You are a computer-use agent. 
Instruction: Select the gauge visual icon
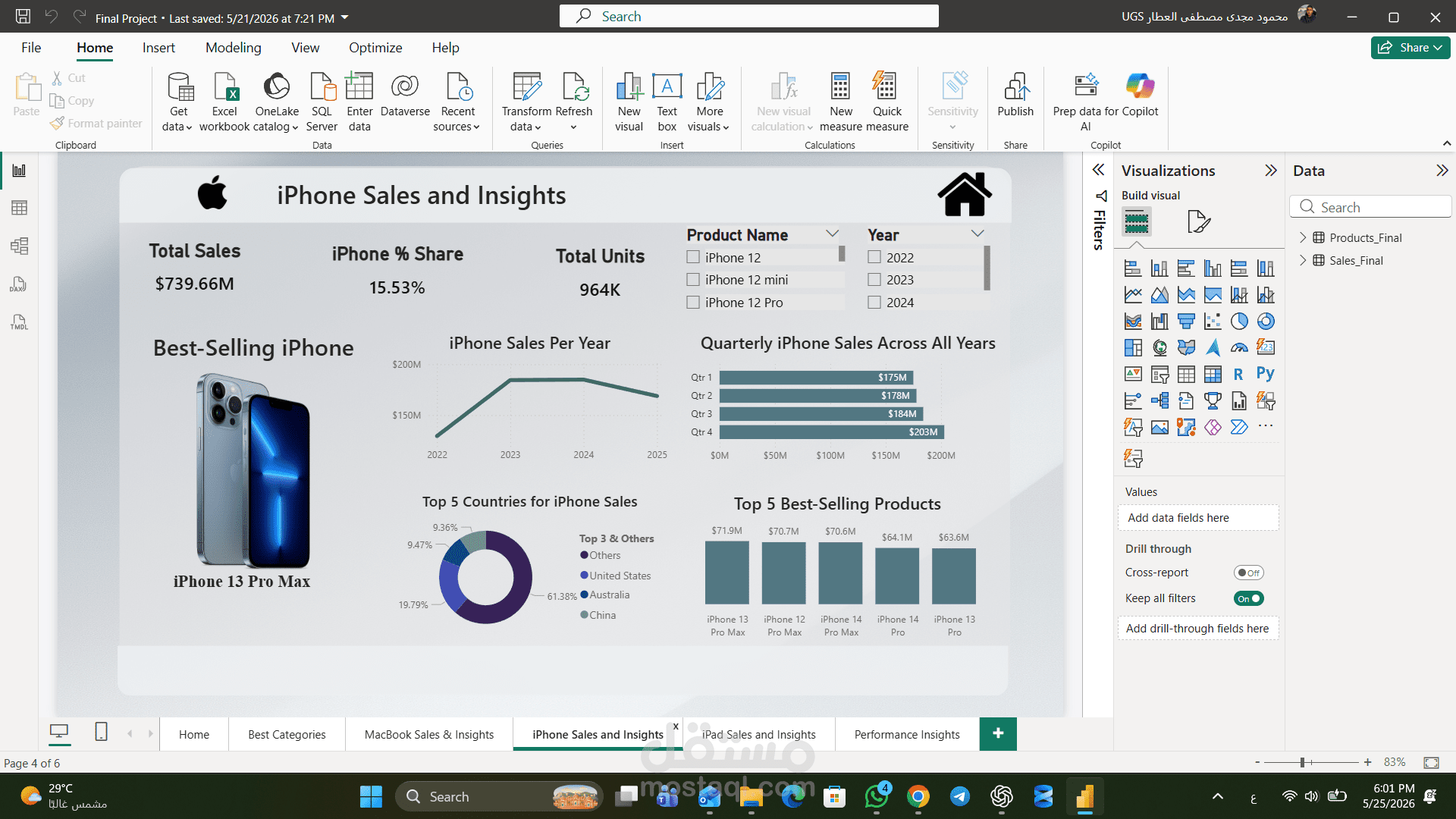click(1239, 347)
